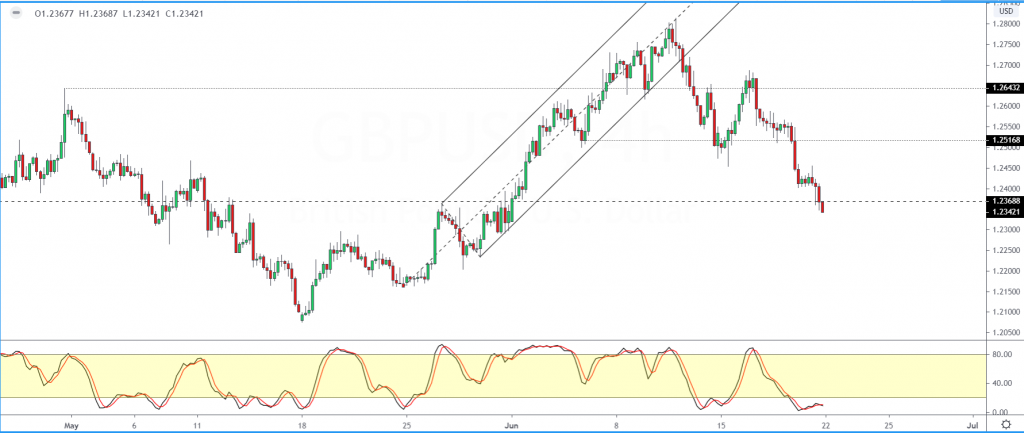The height and width of the screenshot is (433, 1024).
Task: Click the close value C1.23421 in legend
Action: click(182, 13)
